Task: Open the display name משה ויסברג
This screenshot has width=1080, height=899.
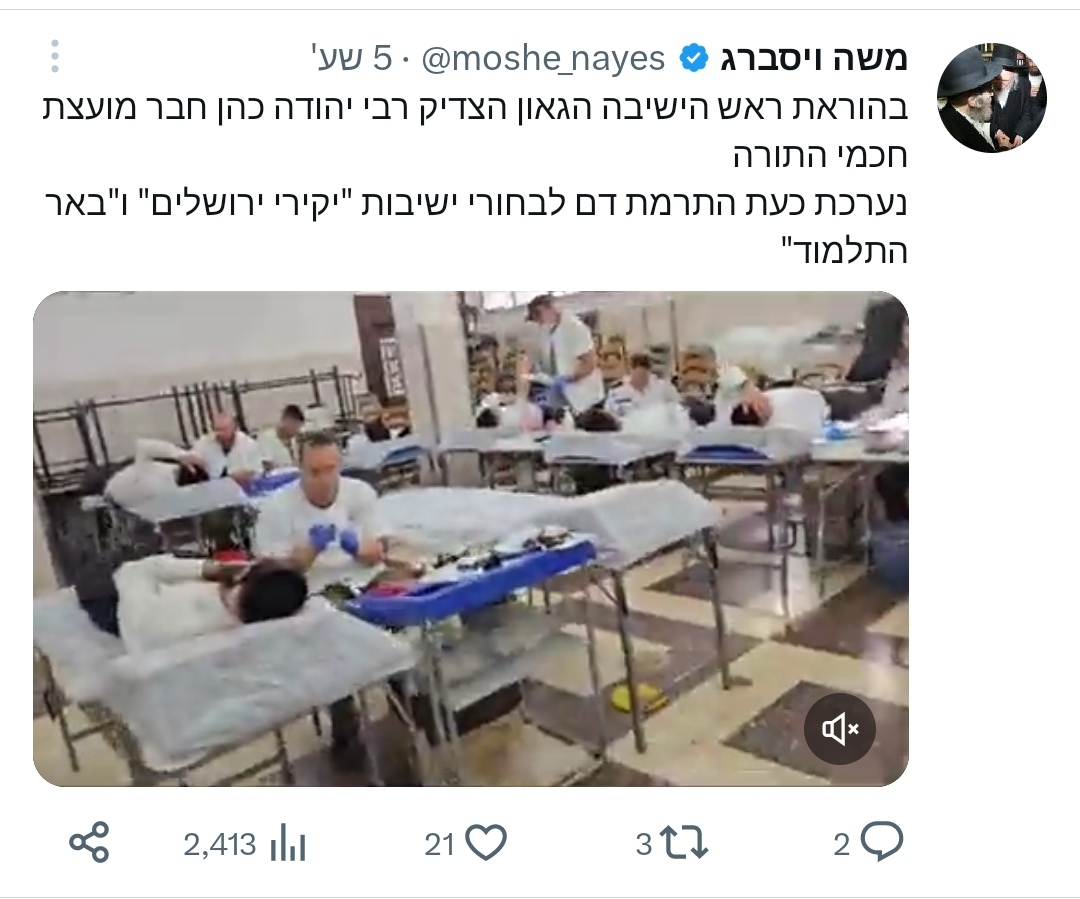Action: [814, 59]
